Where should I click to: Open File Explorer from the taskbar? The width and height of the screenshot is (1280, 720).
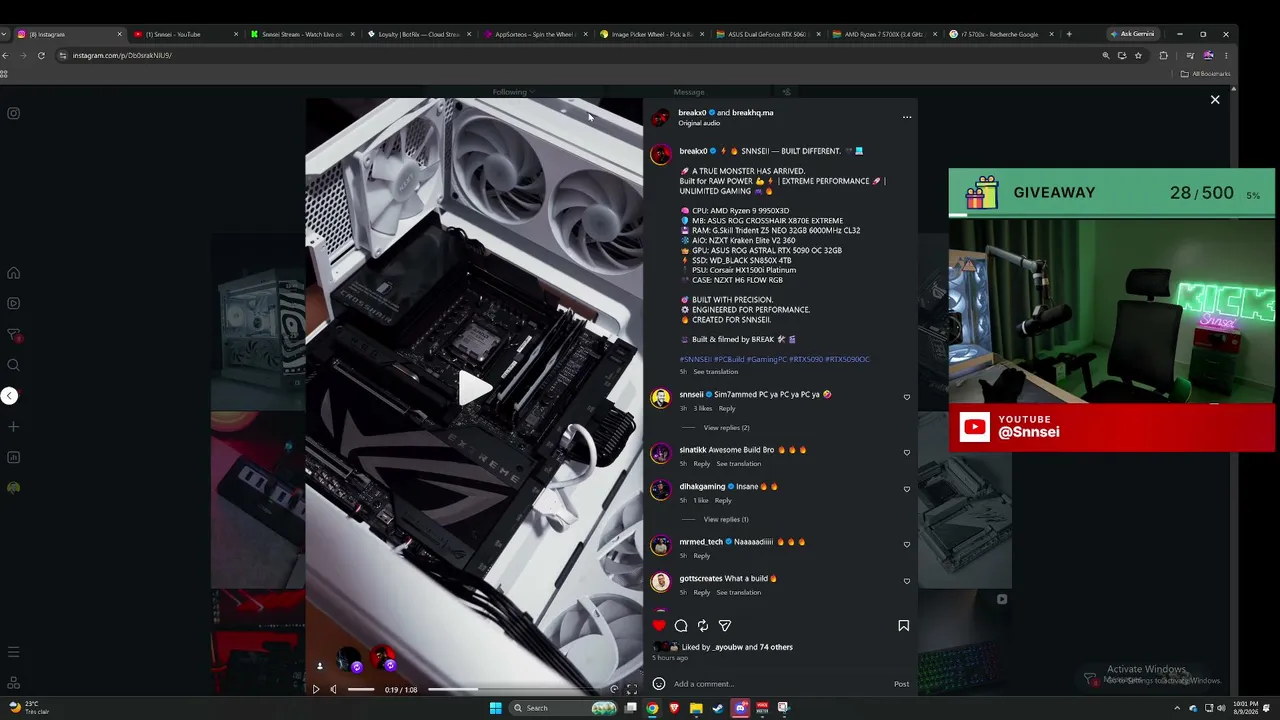[x=696, y=708]
